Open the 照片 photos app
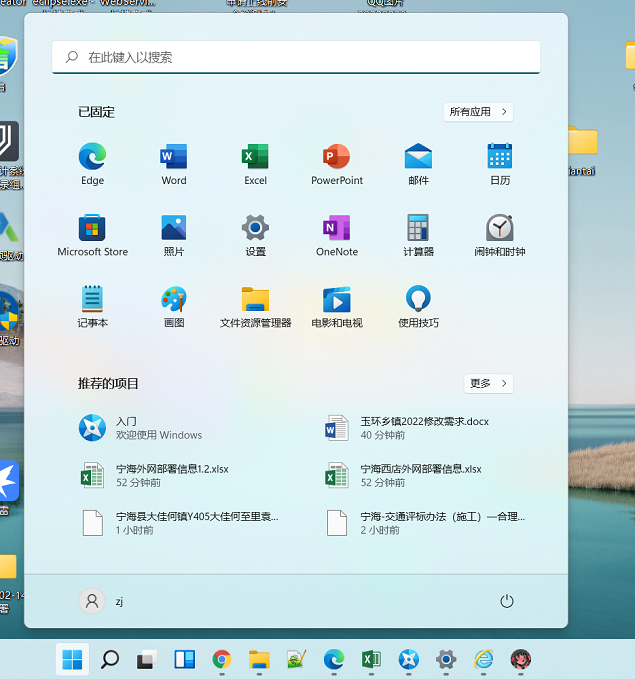Screen dimensions: 635x679 click(174, 235)
